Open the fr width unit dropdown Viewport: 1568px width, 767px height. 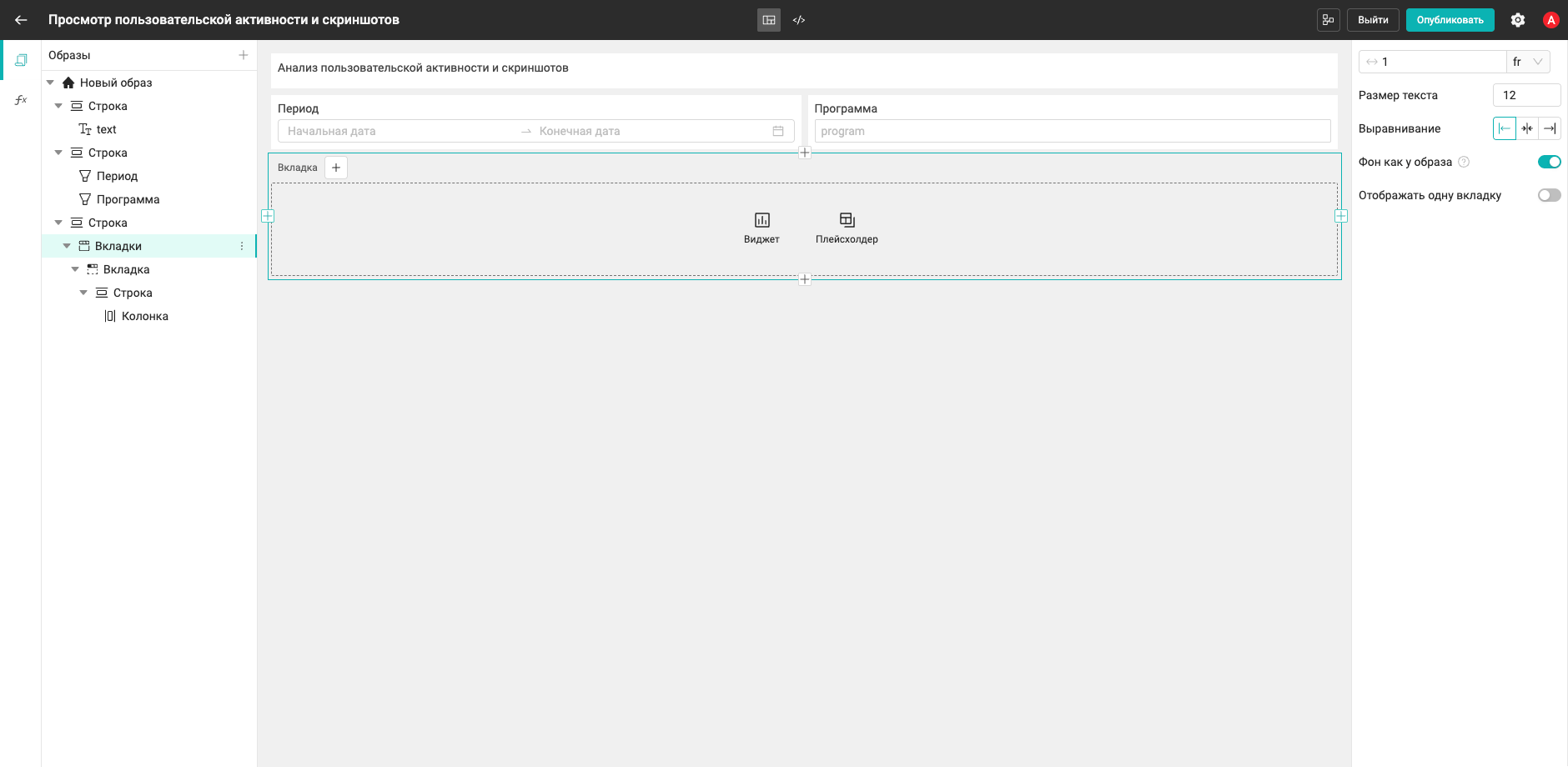tap(1528, 62)
